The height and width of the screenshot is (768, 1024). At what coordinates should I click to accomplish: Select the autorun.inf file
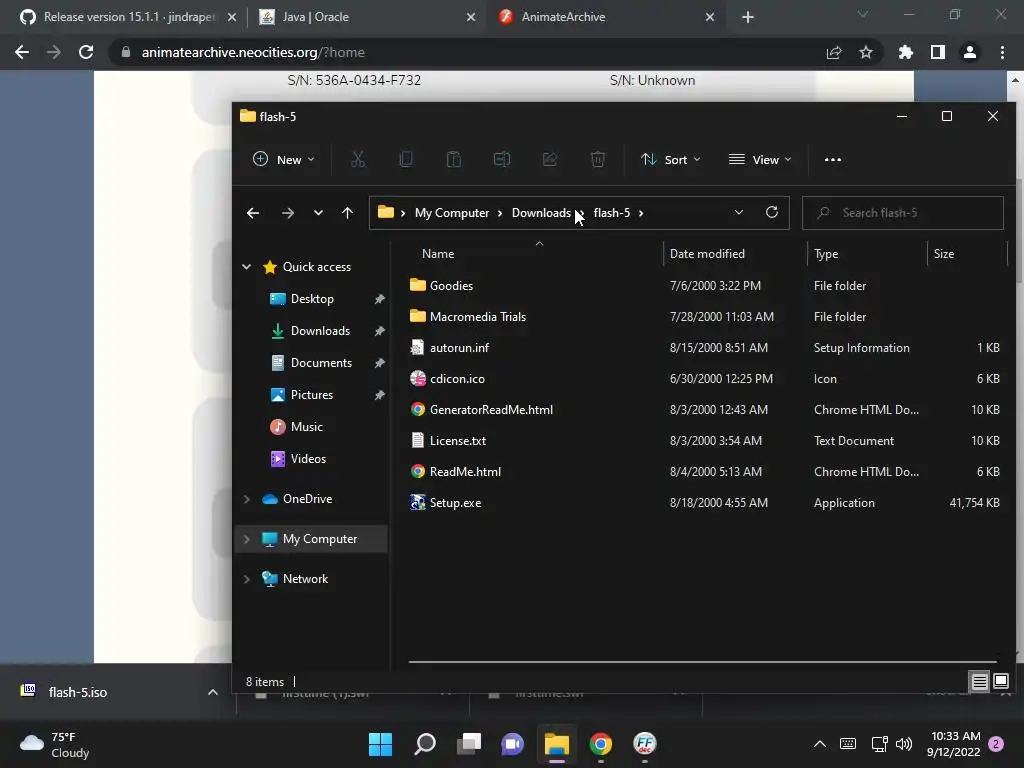[459, 347]
